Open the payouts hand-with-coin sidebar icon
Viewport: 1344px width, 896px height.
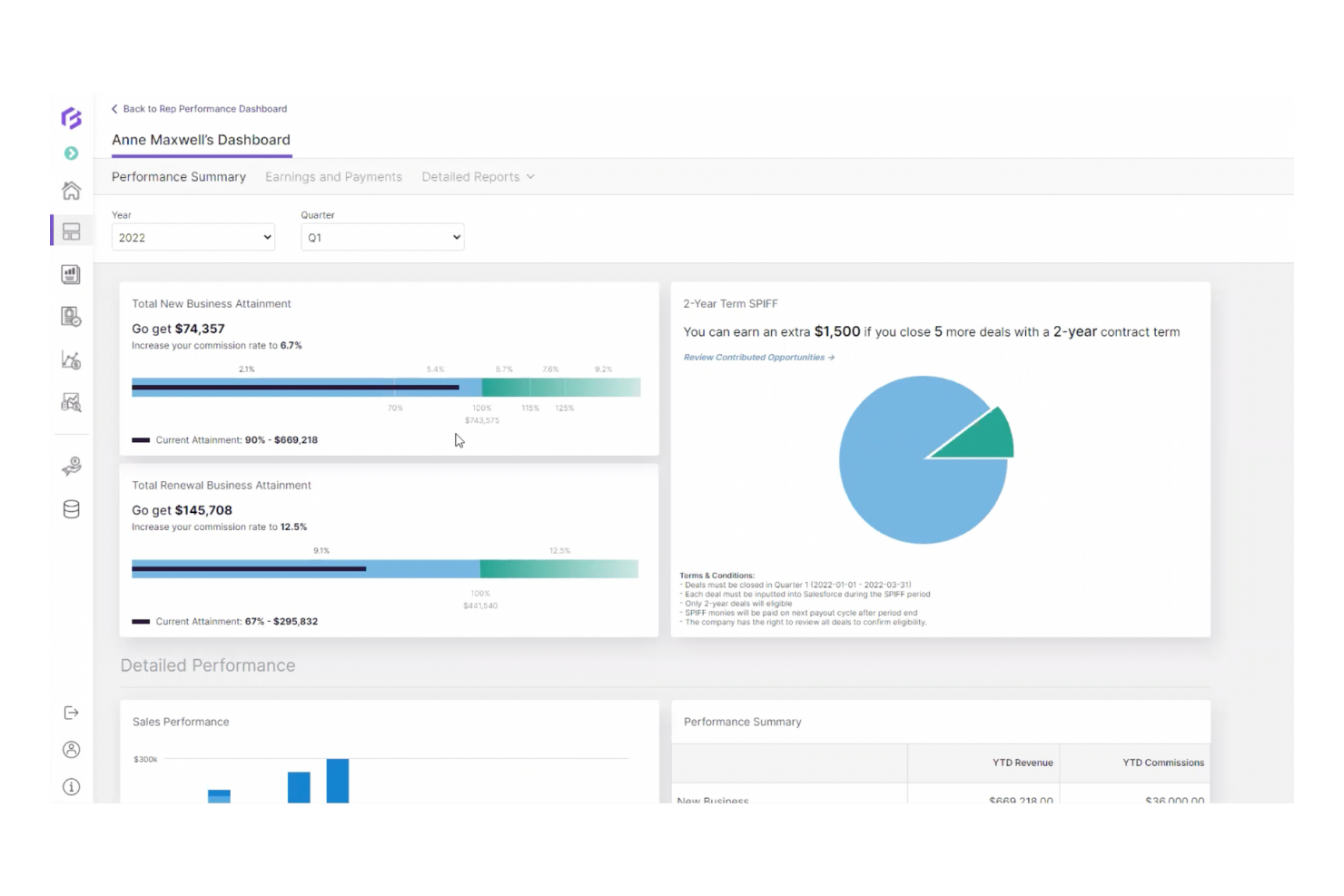tap(71, 466)
